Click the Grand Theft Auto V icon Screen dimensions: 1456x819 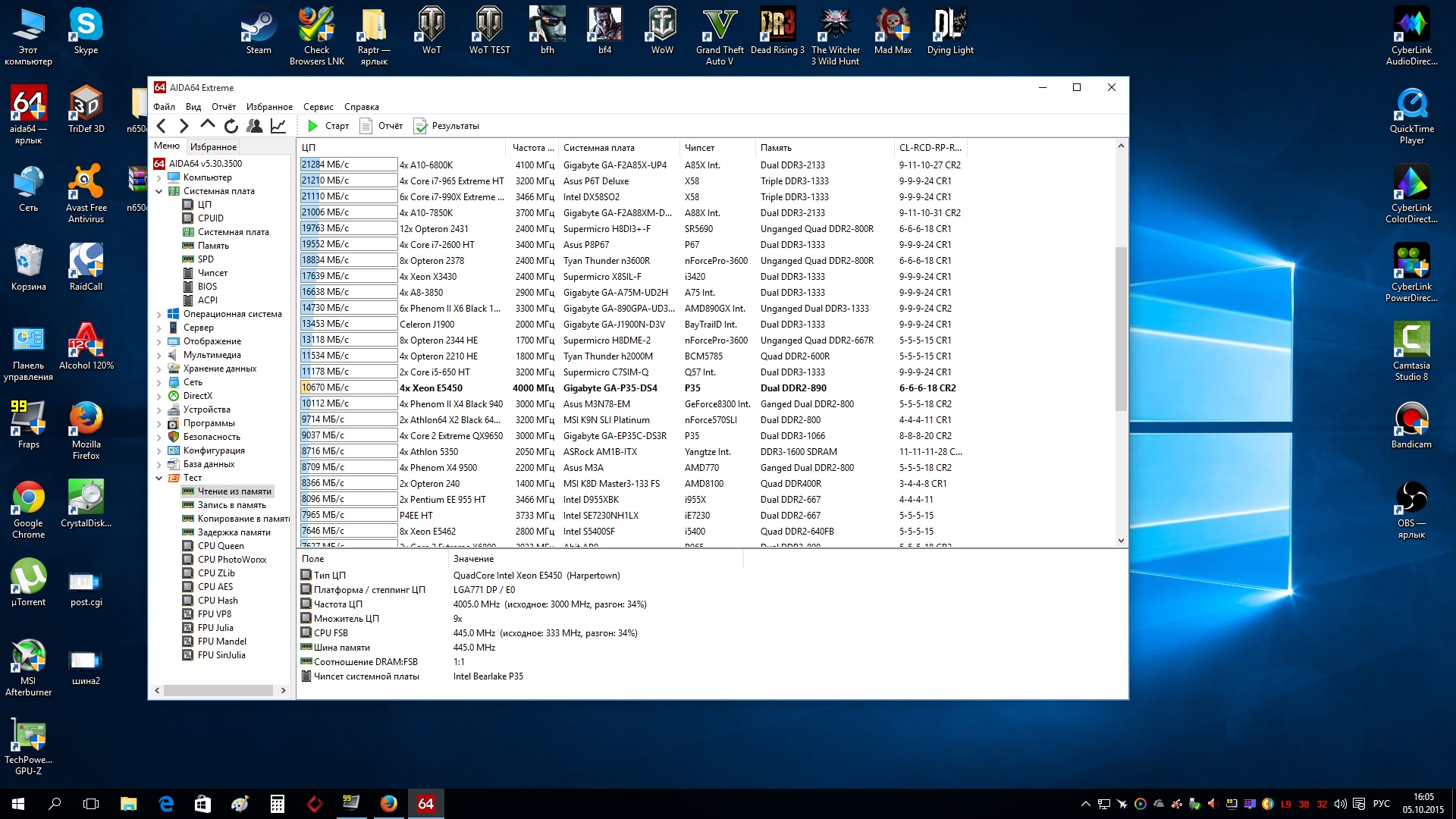[720, 36]
